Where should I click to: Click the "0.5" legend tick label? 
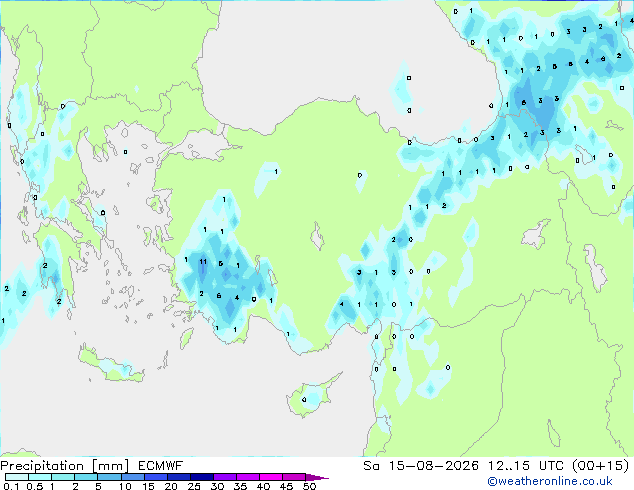pos(35,486)
